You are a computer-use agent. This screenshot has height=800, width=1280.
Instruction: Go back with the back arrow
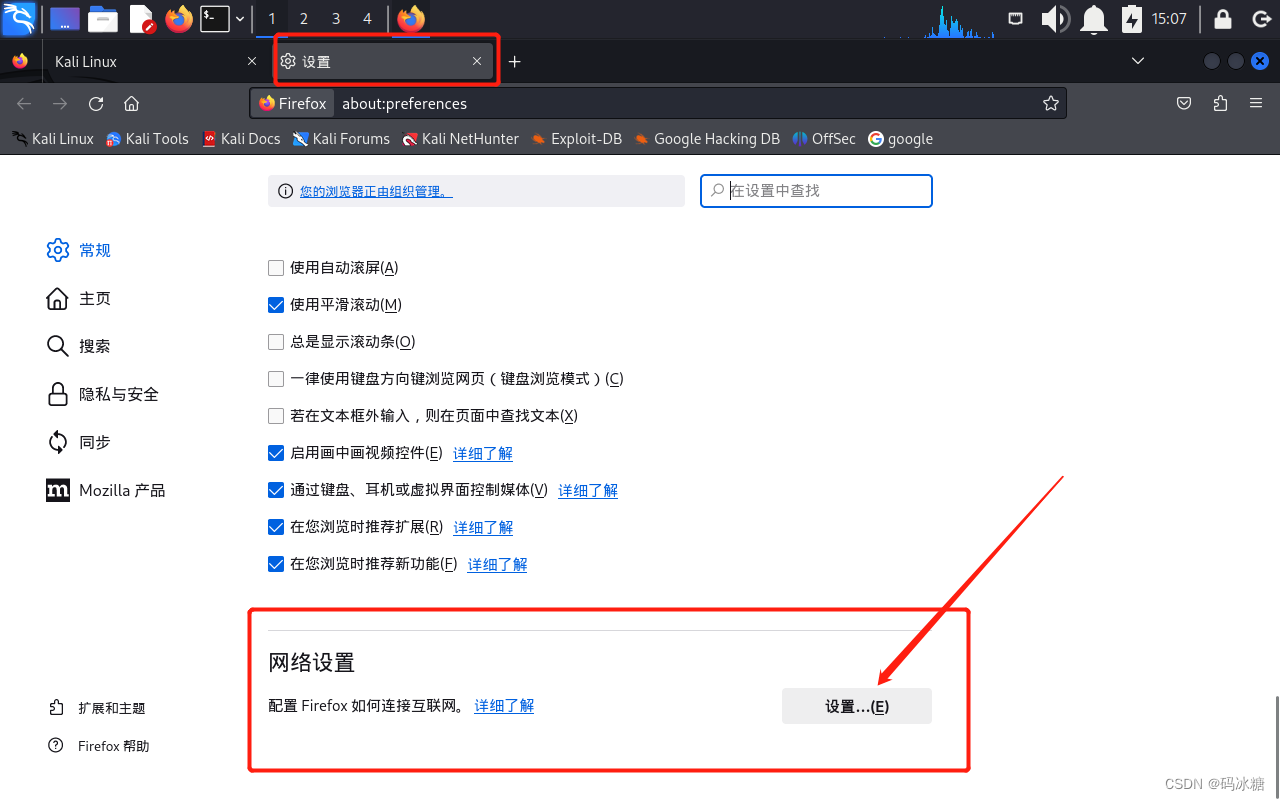point(24,103)
